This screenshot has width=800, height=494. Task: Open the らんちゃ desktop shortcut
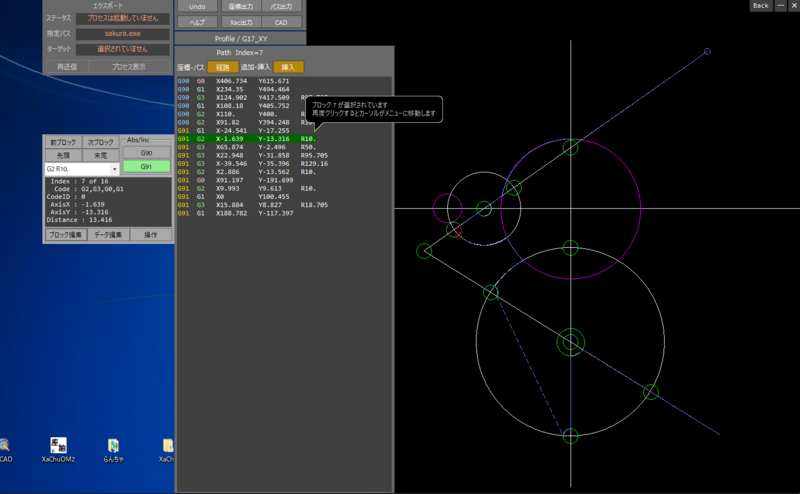[114, 445]
